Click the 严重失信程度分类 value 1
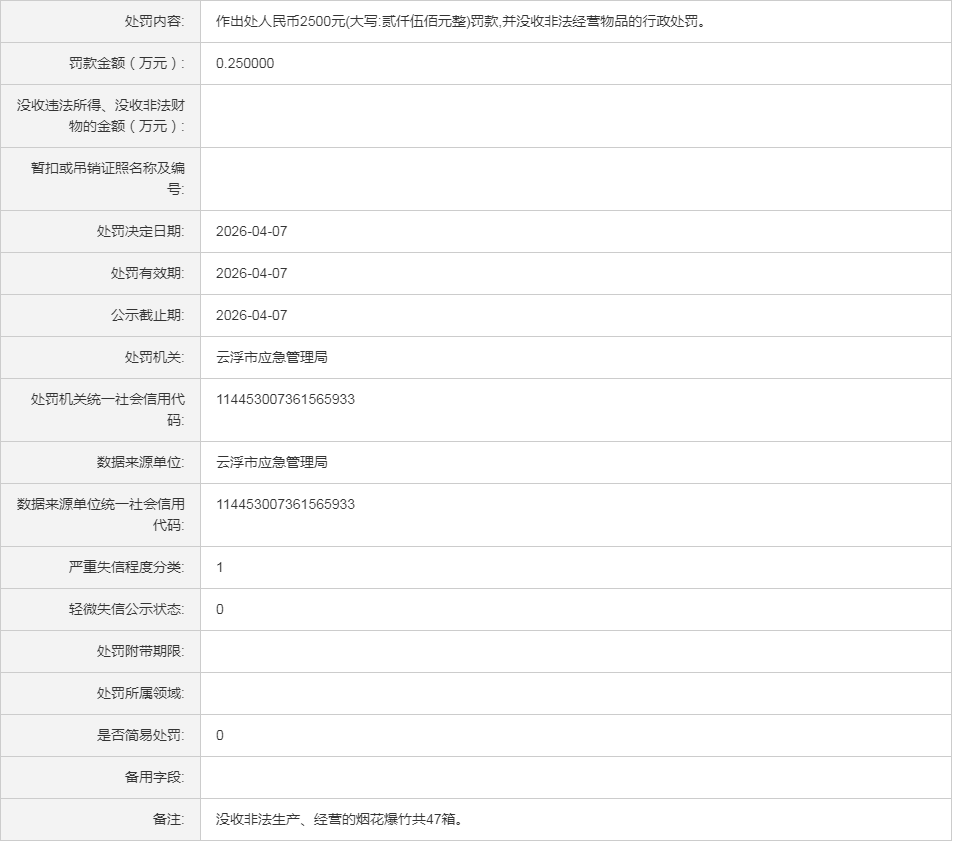 [220, 567]
